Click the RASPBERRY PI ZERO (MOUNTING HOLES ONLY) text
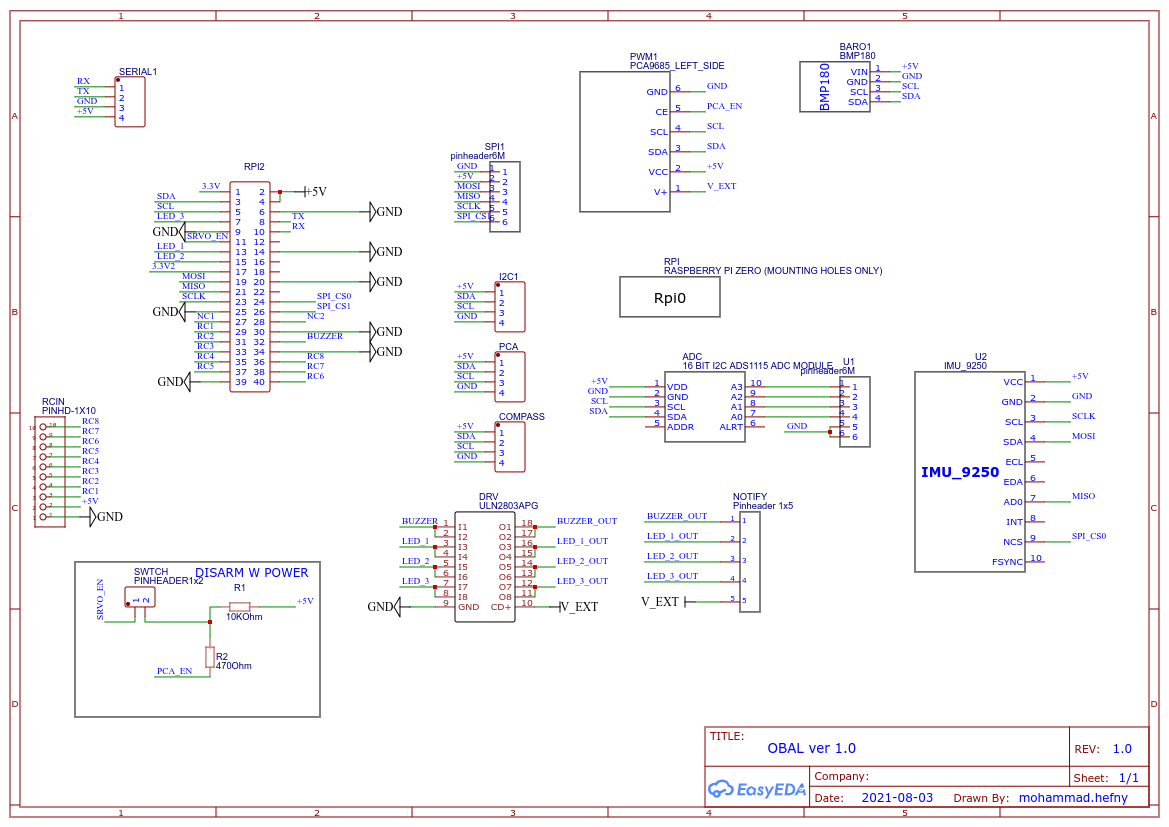Viewport: 1169px width, 827px height. coord(773,271)
